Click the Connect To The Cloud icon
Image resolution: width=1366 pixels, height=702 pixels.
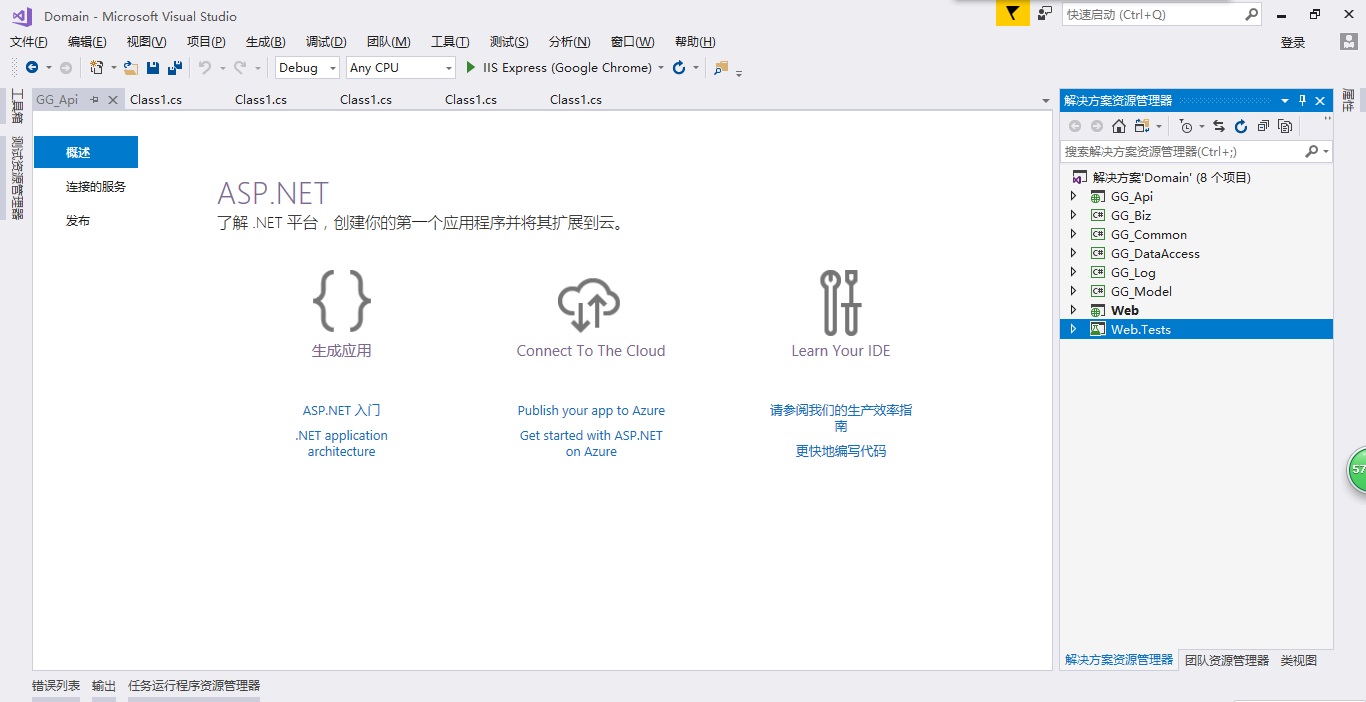tap(589, 304)
